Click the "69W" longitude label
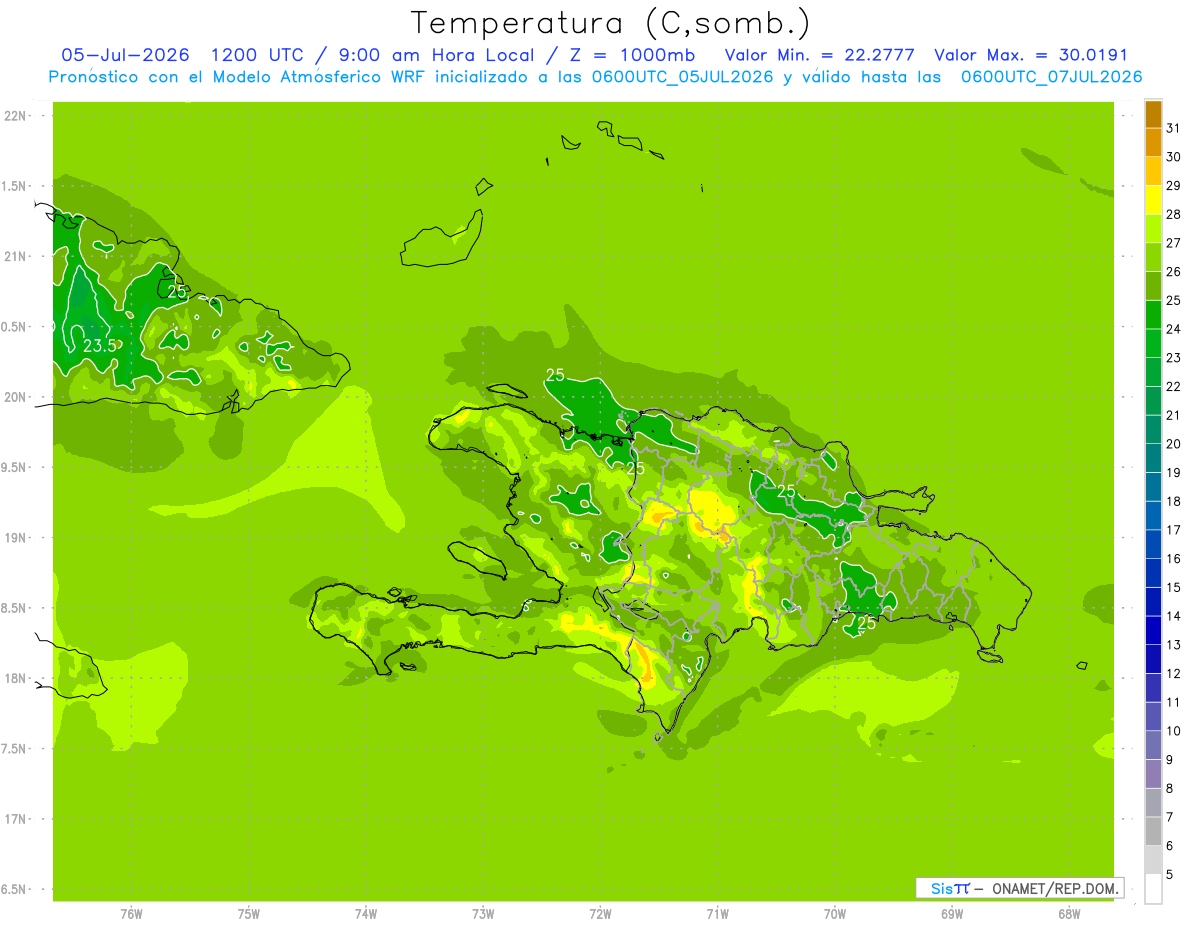The height and width of the screenshot is (927, 1200). point(952,914)
